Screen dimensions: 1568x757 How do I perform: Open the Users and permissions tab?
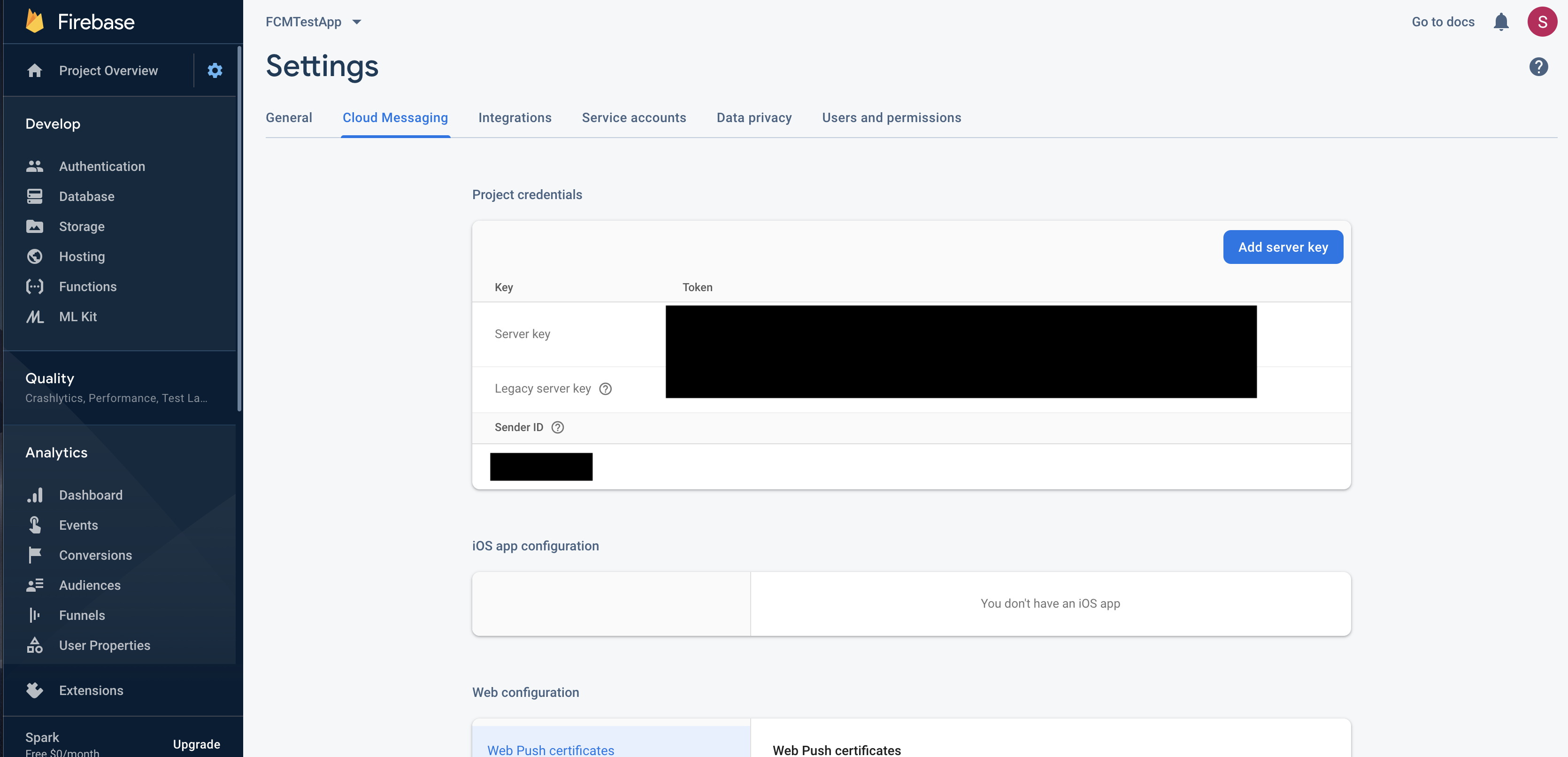click(891, 117)
